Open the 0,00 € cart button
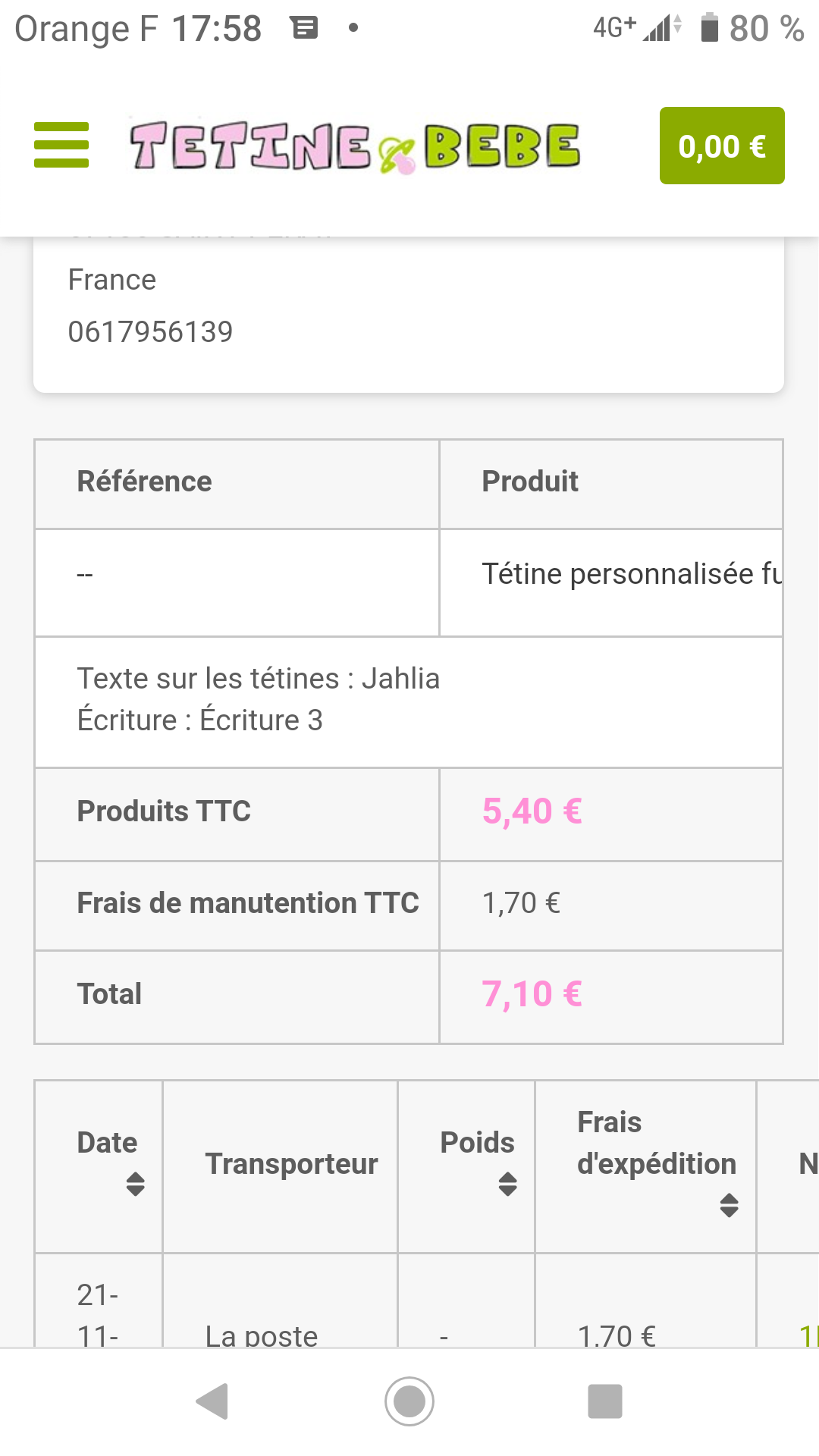Screen dimensions: 819x1456 click(x=721, y=146)
